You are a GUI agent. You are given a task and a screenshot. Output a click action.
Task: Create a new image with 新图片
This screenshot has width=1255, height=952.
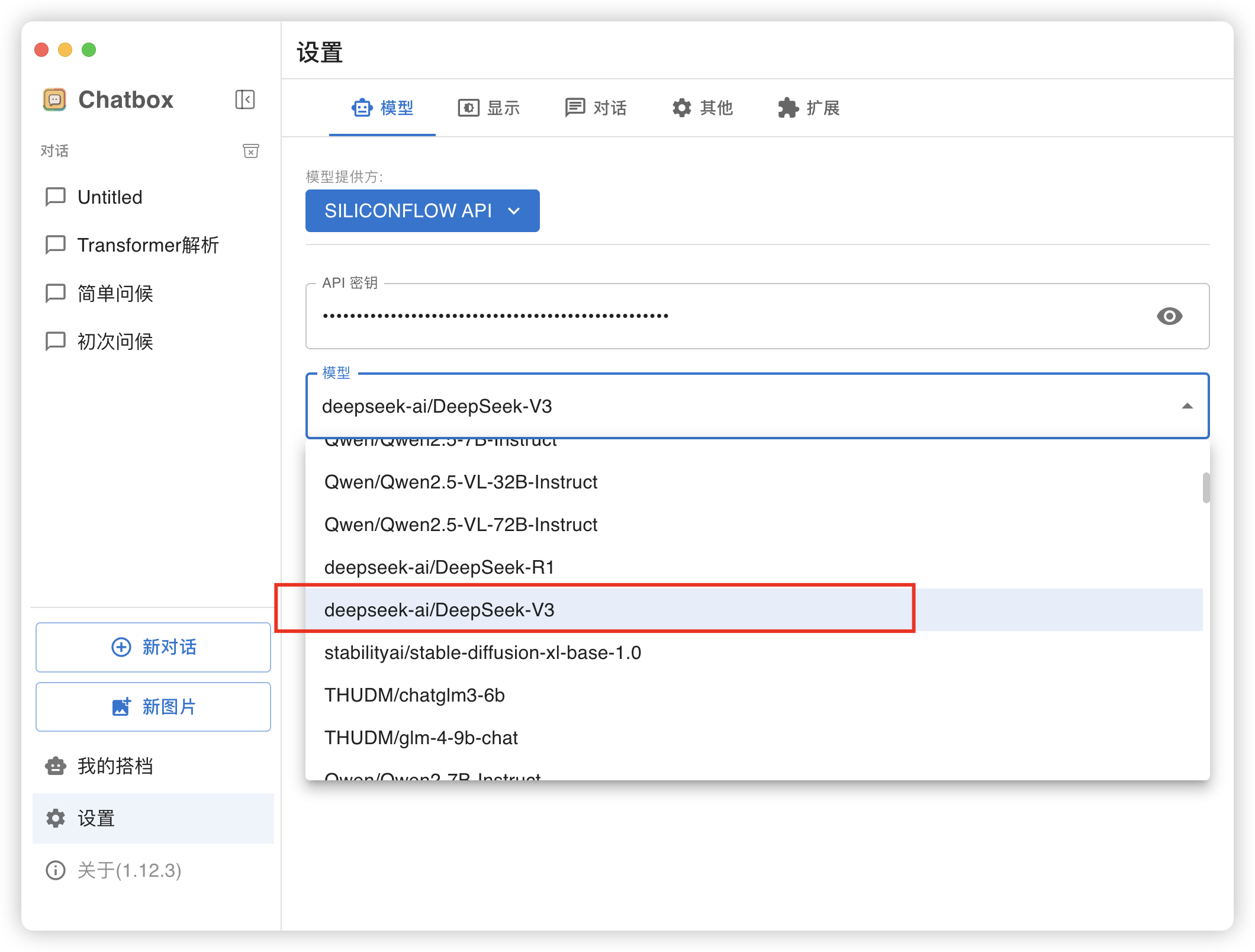(153, 707)
